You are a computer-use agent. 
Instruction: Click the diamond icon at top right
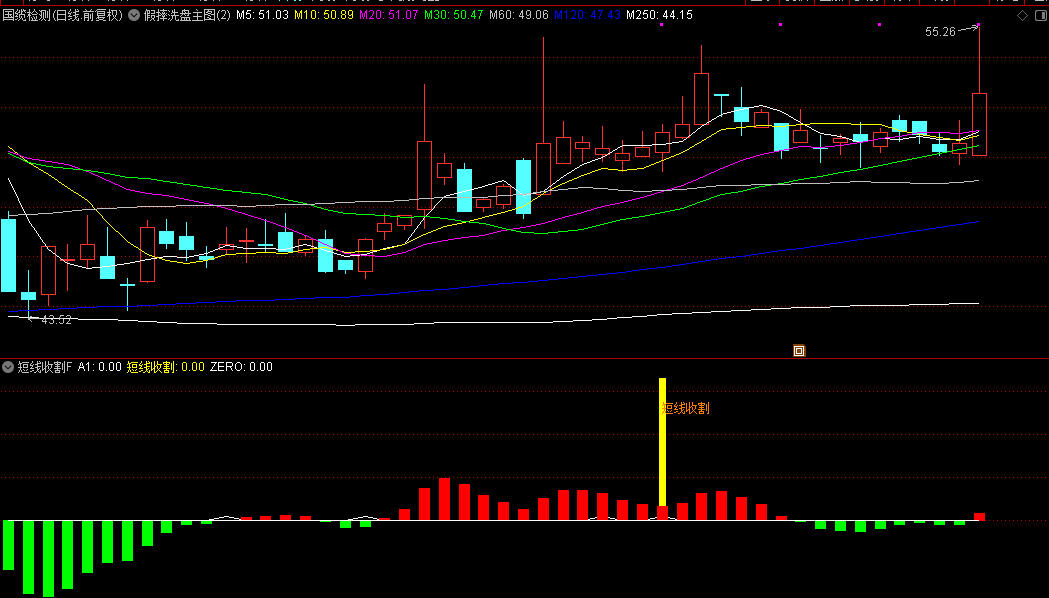tap(1022, 15)
